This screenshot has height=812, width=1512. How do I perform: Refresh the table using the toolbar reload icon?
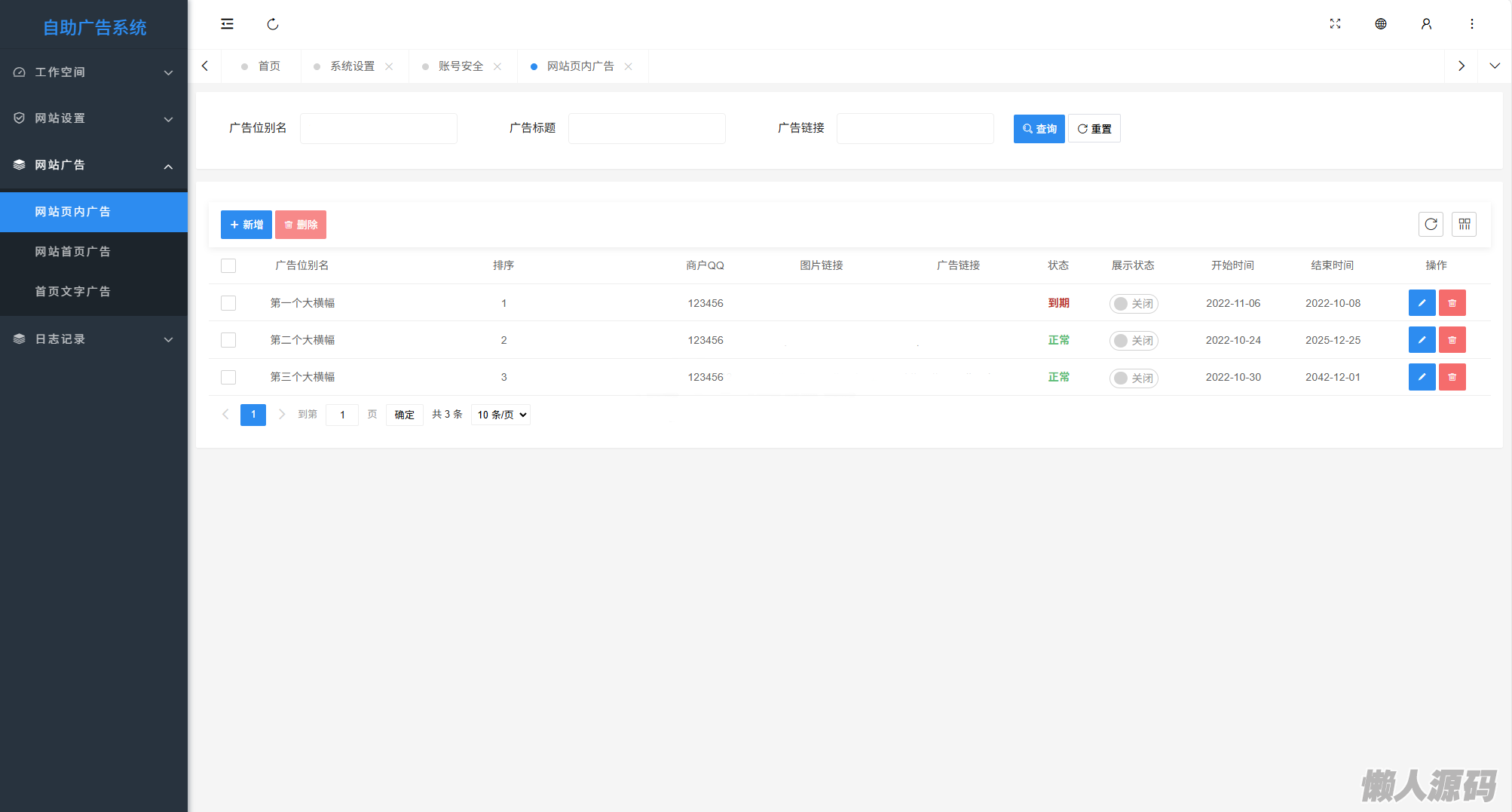click(1431, 224)
